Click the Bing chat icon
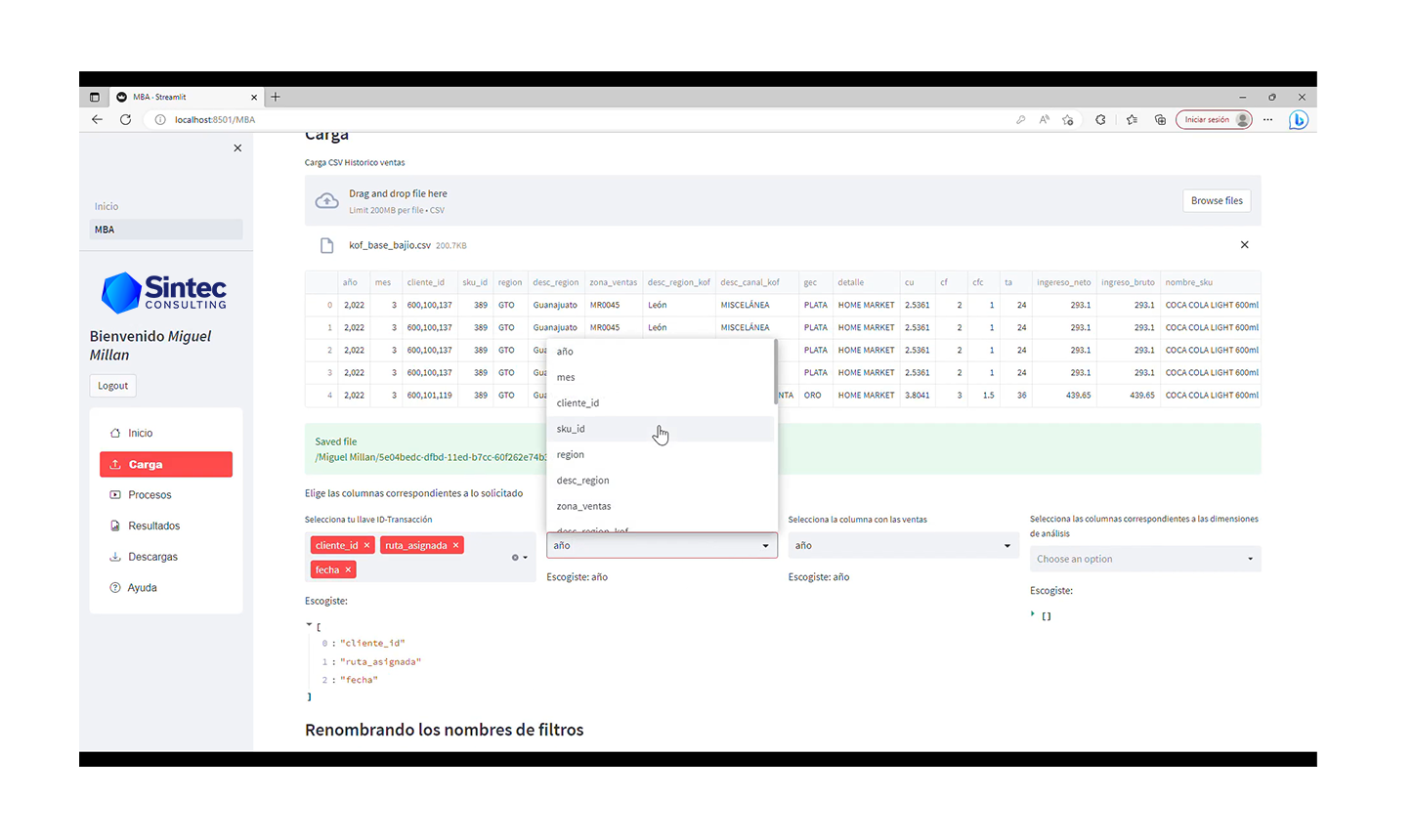The height and width of the screenshot is (840, 1413). tap(1298, 120)
